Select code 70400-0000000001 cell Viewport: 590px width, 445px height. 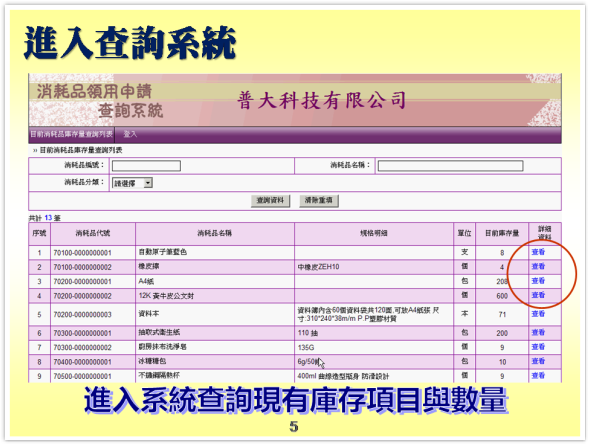point(93,362)
